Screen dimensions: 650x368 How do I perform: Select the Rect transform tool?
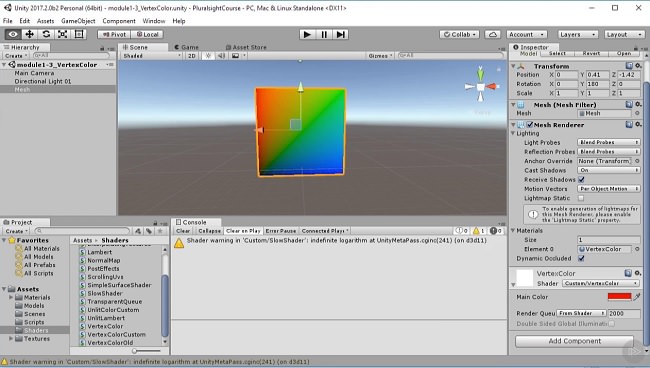[x=79, y=34]
